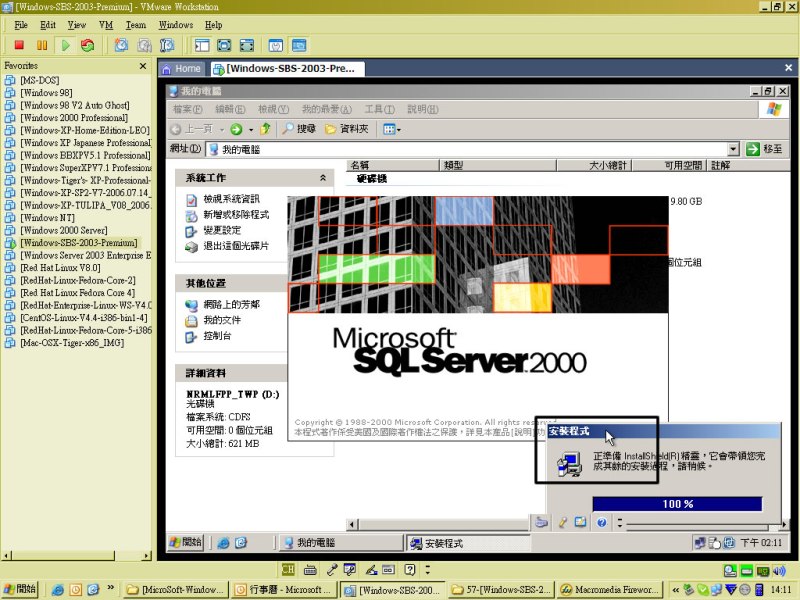Screen dimensions: 800x600
Task: Click the host tray volume speaker icon
Action: pos(779,571)
